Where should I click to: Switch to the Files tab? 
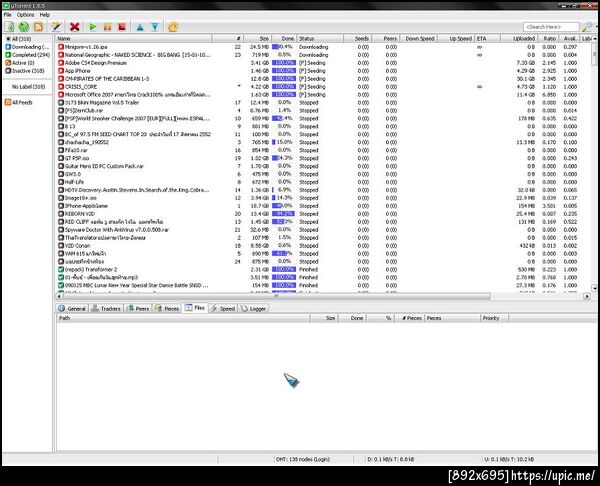tap(195, 308)
